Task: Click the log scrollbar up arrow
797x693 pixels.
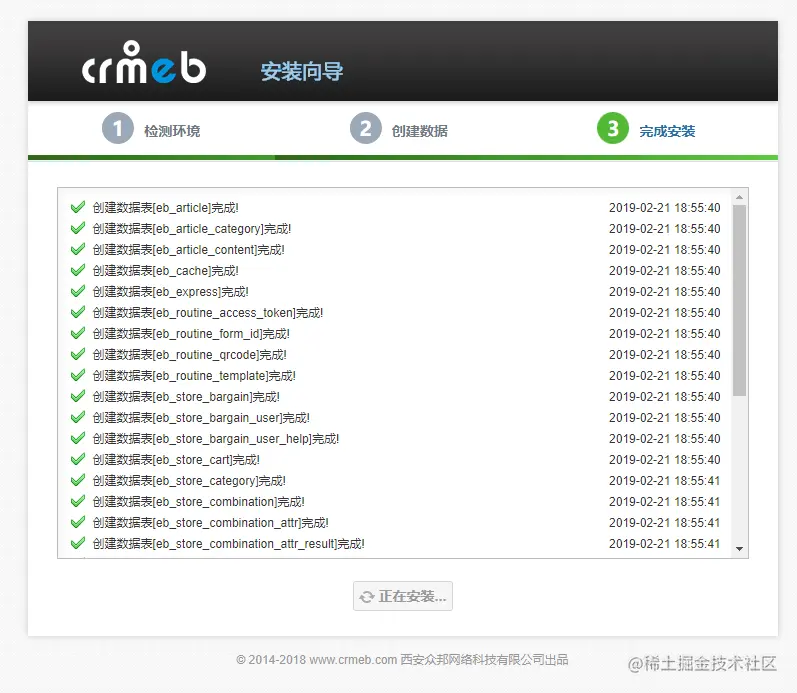Action: coord(740,197)
